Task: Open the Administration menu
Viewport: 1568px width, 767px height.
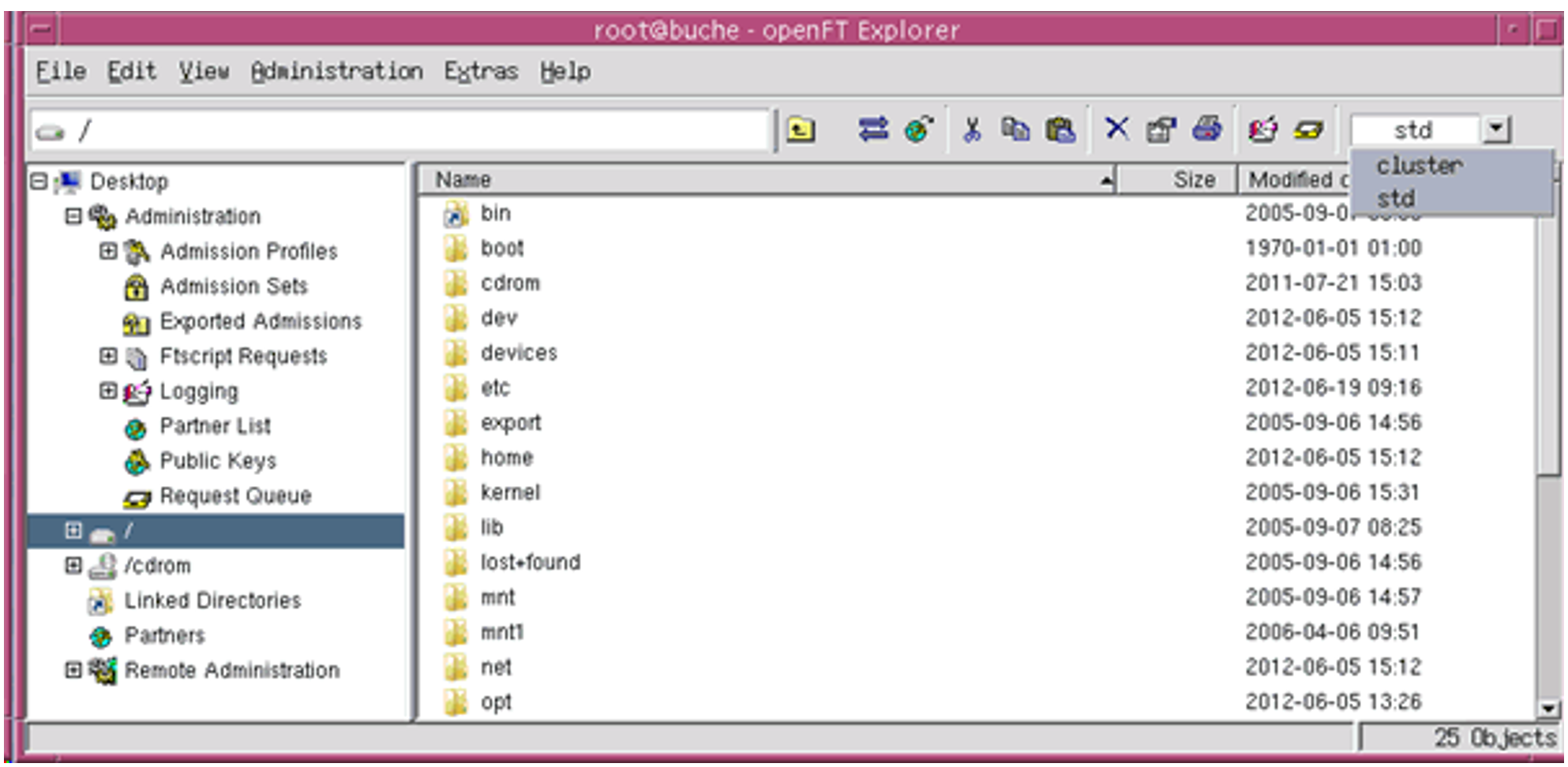Action: click(x=336, y=72)
